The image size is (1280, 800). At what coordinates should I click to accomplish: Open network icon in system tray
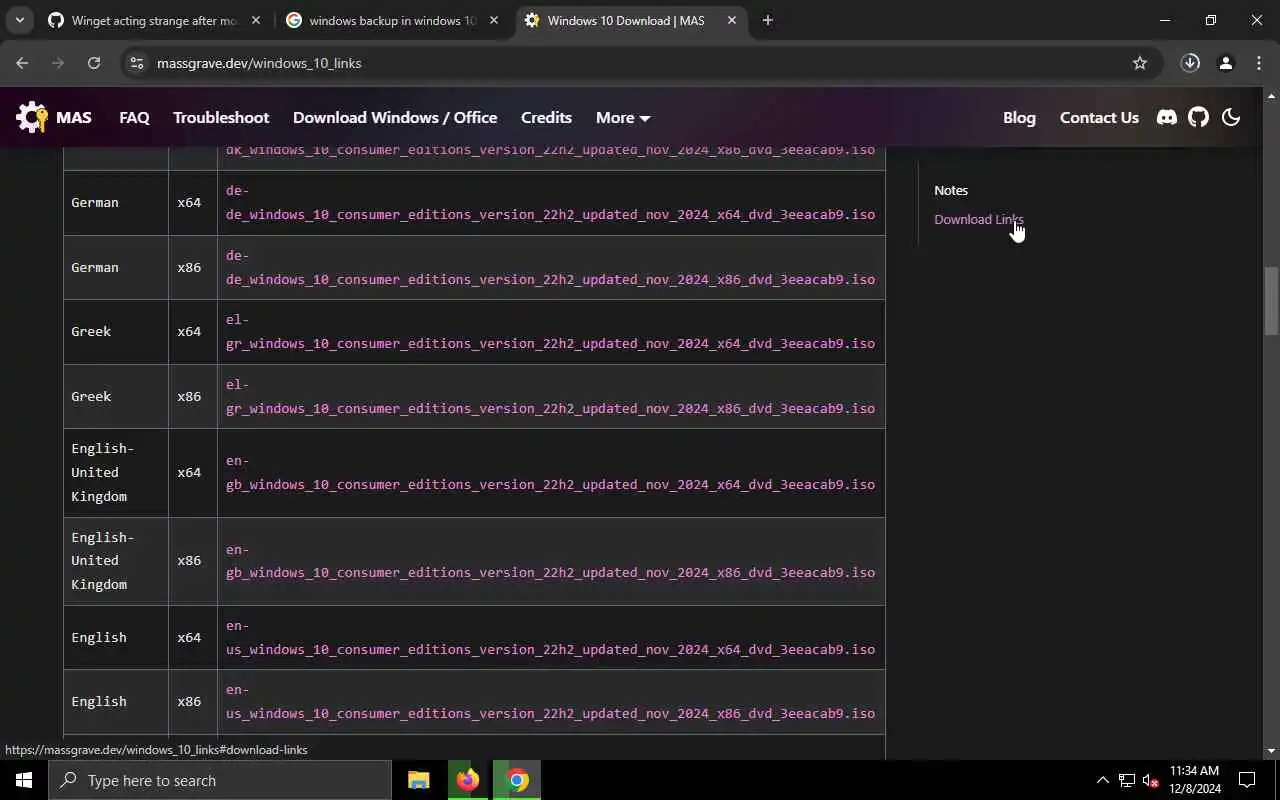coord(1126,780)
